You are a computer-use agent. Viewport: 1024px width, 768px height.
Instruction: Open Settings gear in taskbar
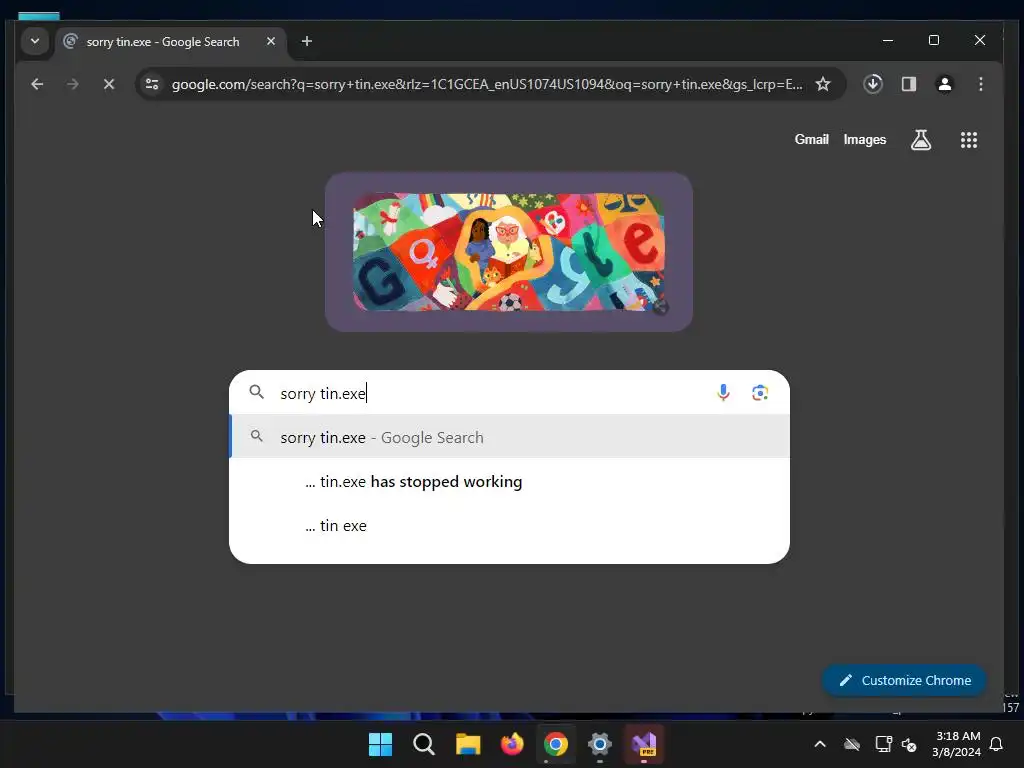click(x=600, y=744)
